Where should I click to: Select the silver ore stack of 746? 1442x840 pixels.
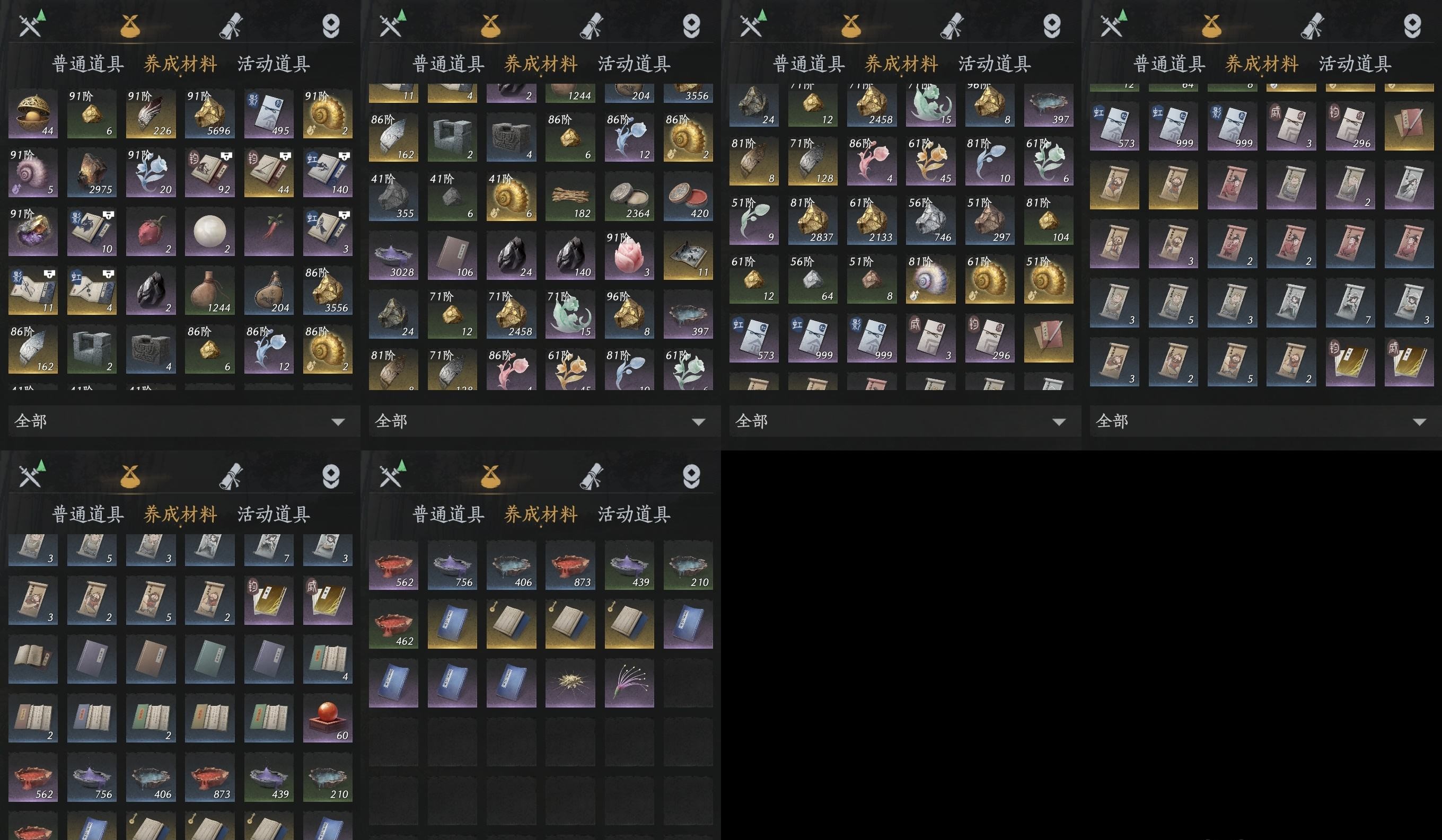(x=930, y=220)
